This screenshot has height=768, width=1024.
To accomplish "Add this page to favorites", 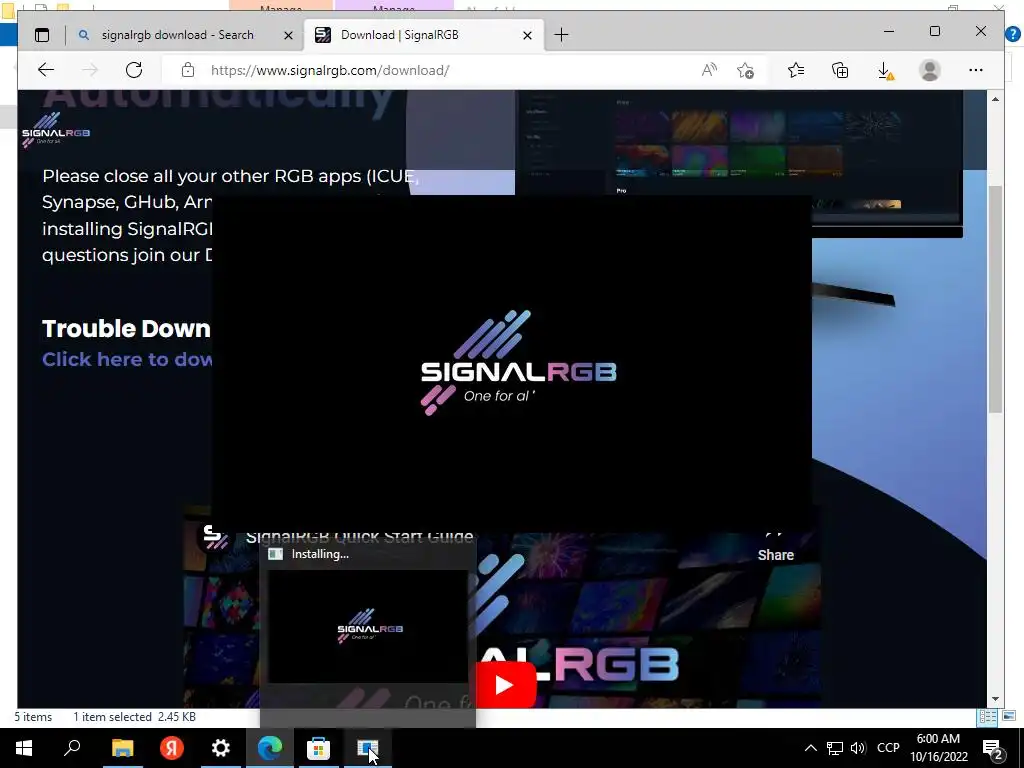I will click(745, 70).
